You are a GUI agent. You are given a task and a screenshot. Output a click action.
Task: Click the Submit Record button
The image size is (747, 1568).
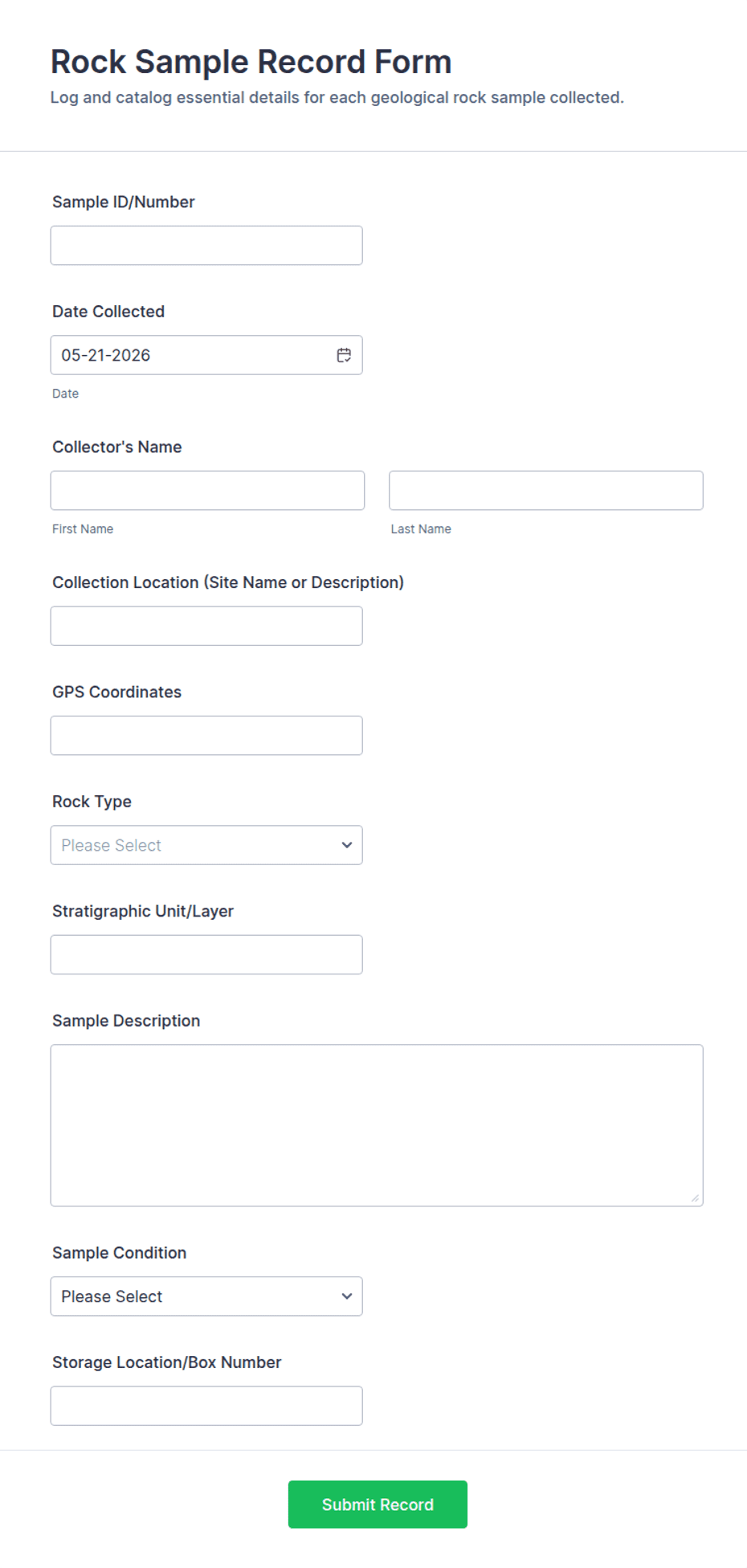(x=378, y=1505)
